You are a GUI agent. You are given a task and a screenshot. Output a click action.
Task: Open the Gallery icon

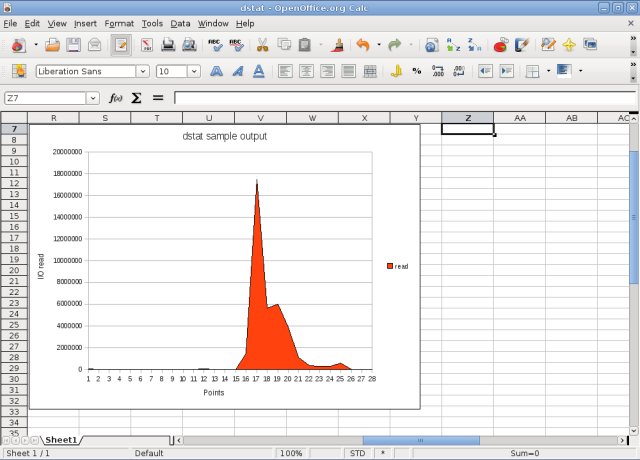[x=590, y=44]
